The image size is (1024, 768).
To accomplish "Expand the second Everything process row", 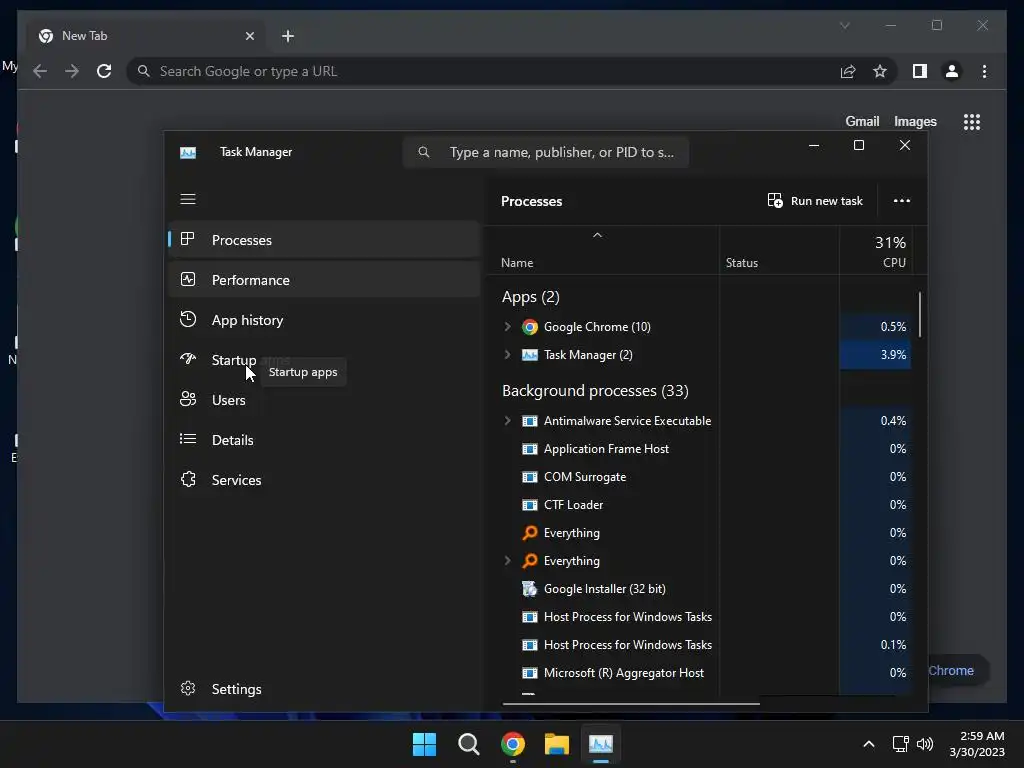I will pyautogui.click(x=507, y=560).
